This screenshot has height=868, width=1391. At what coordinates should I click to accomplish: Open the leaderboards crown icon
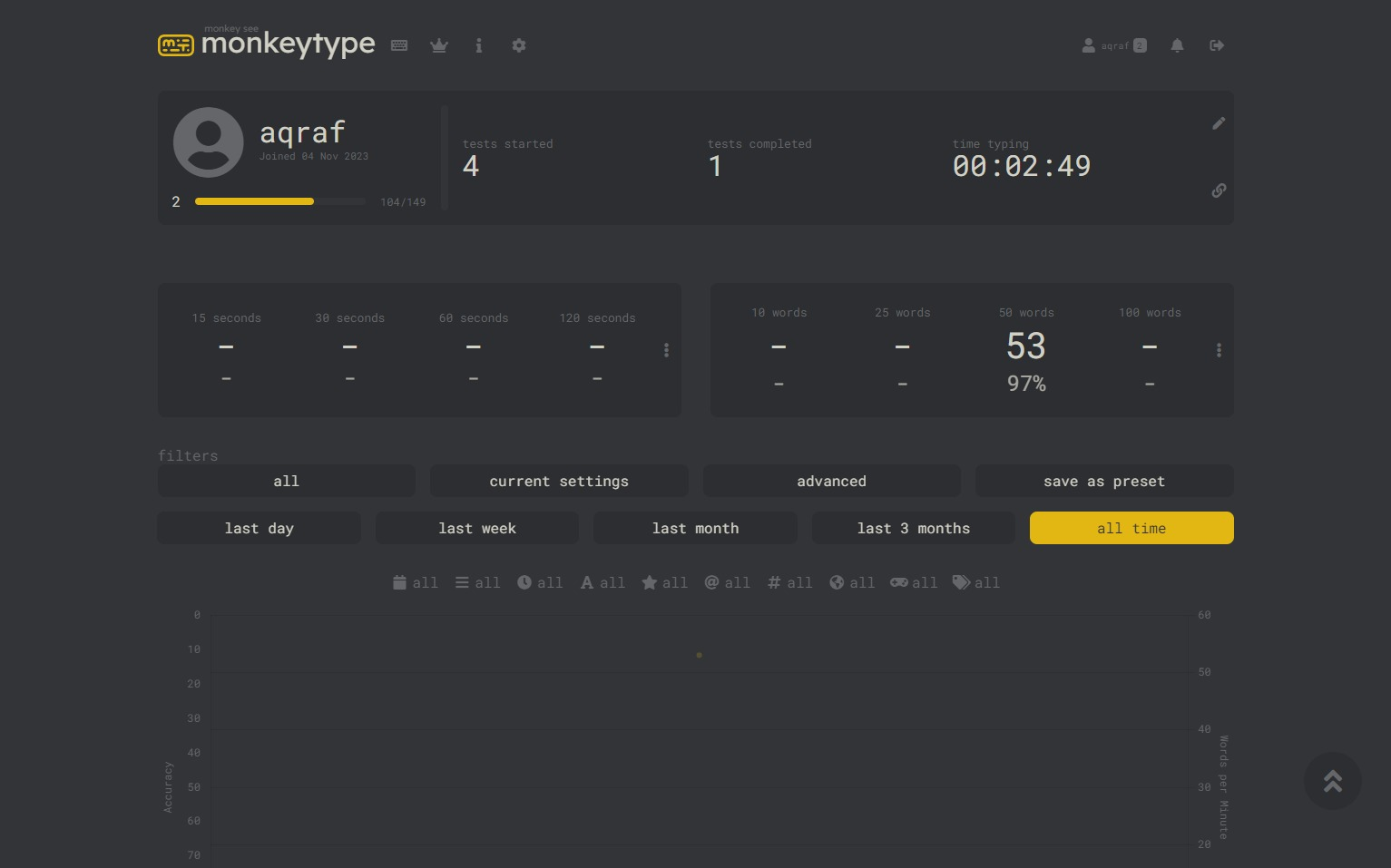coord(439,45)
